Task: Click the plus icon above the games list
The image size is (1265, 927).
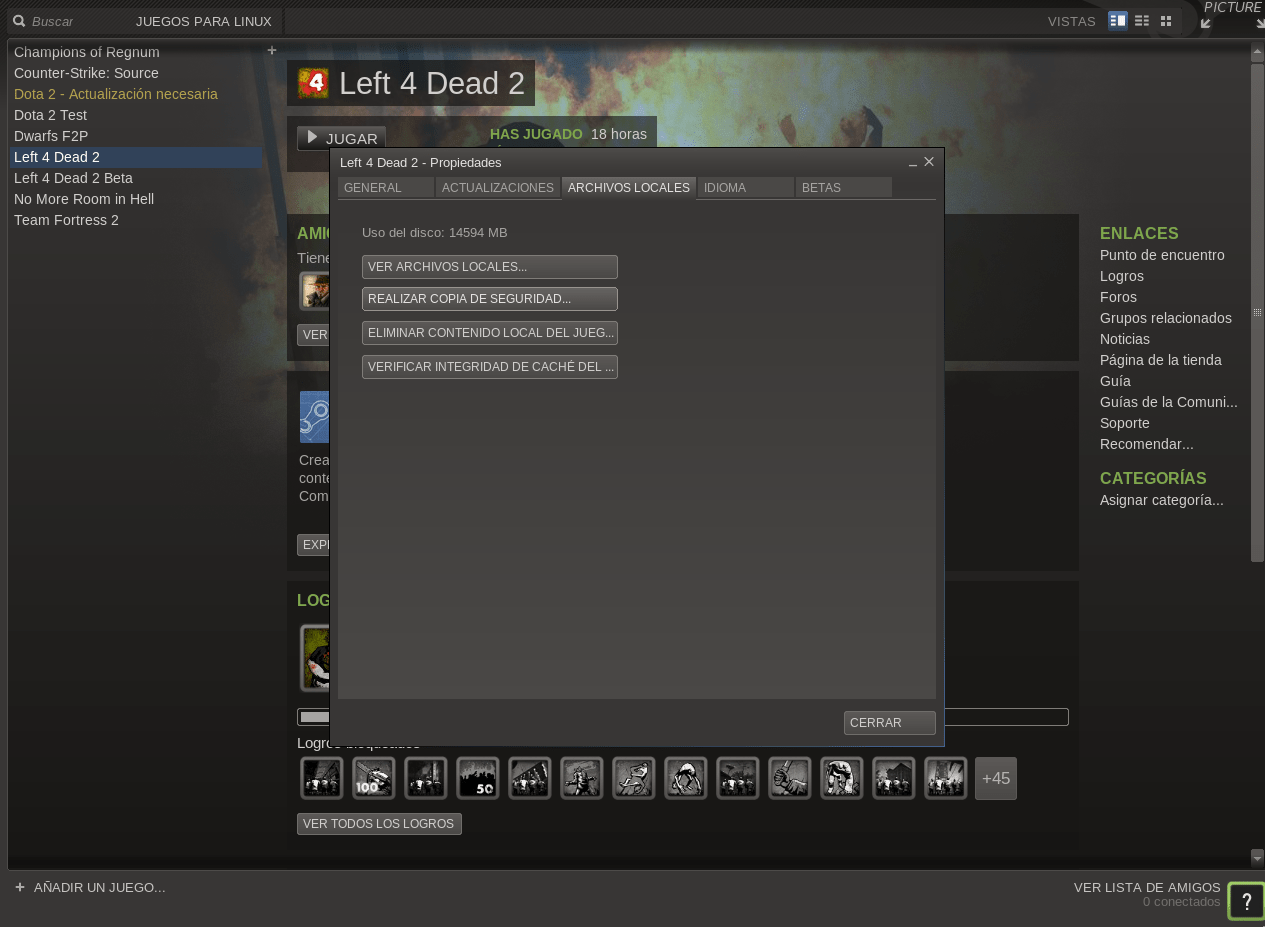Action: click(272, 51)
